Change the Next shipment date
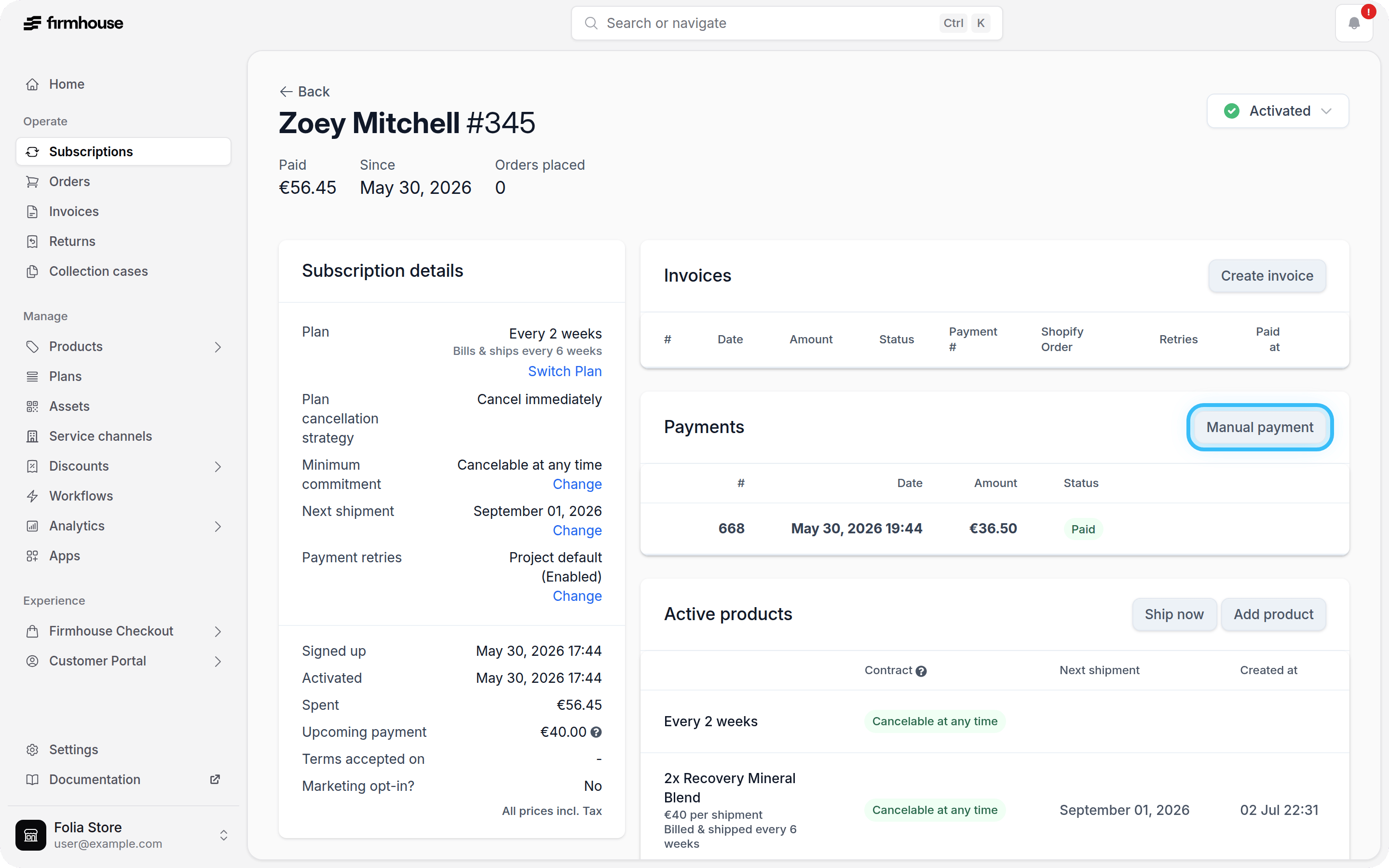 577,530
